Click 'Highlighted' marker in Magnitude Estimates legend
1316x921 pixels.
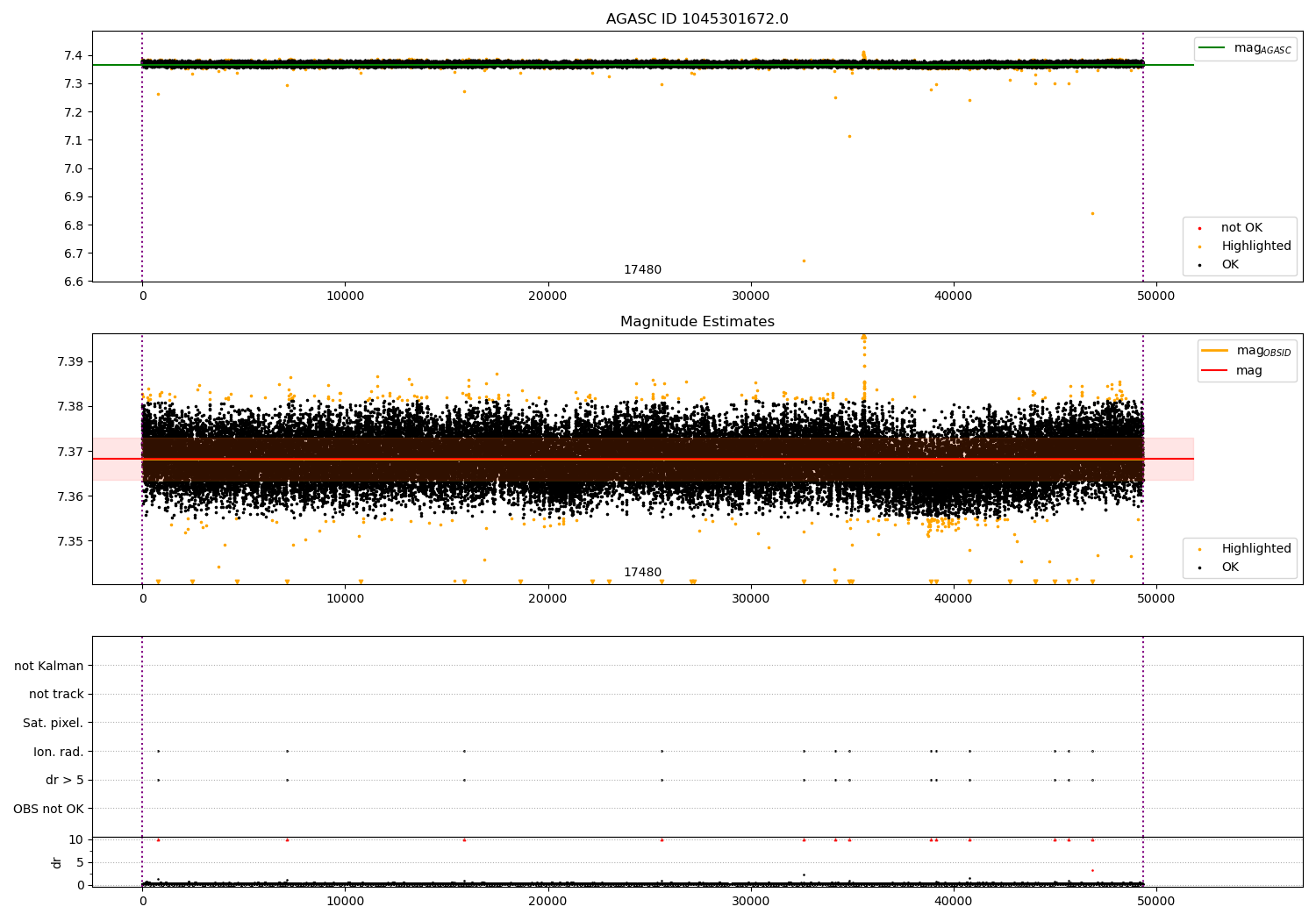point(1199,549)
